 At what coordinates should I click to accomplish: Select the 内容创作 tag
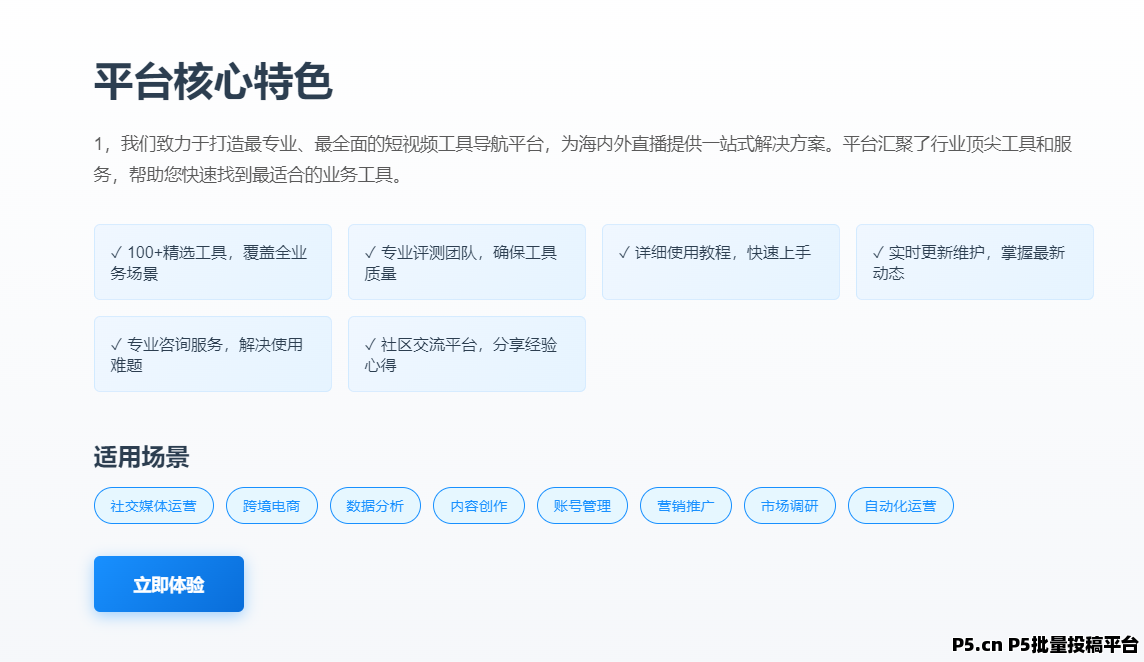point(478,505)
